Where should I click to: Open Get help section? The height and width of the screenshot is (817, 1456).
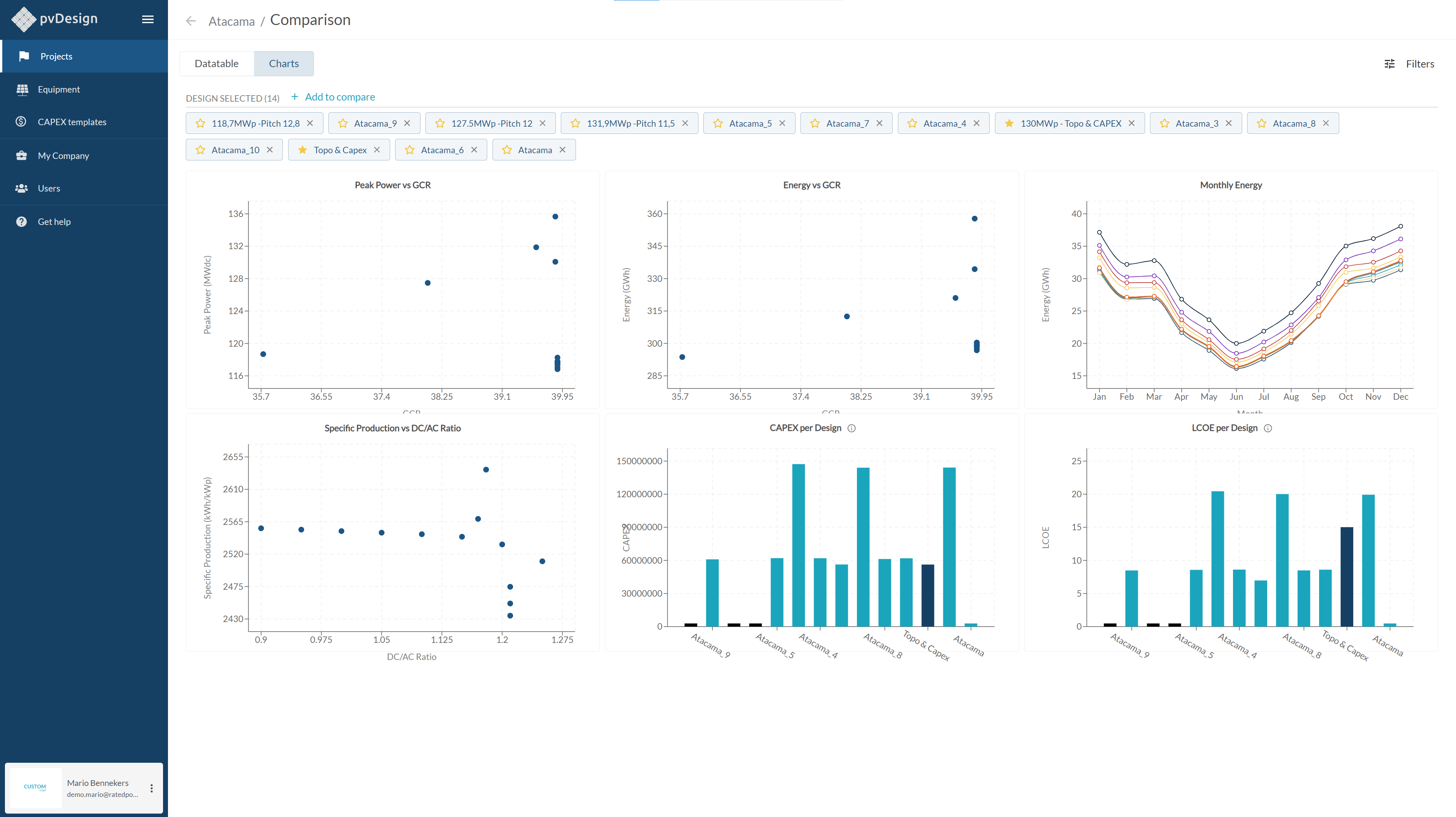point(54,222)
